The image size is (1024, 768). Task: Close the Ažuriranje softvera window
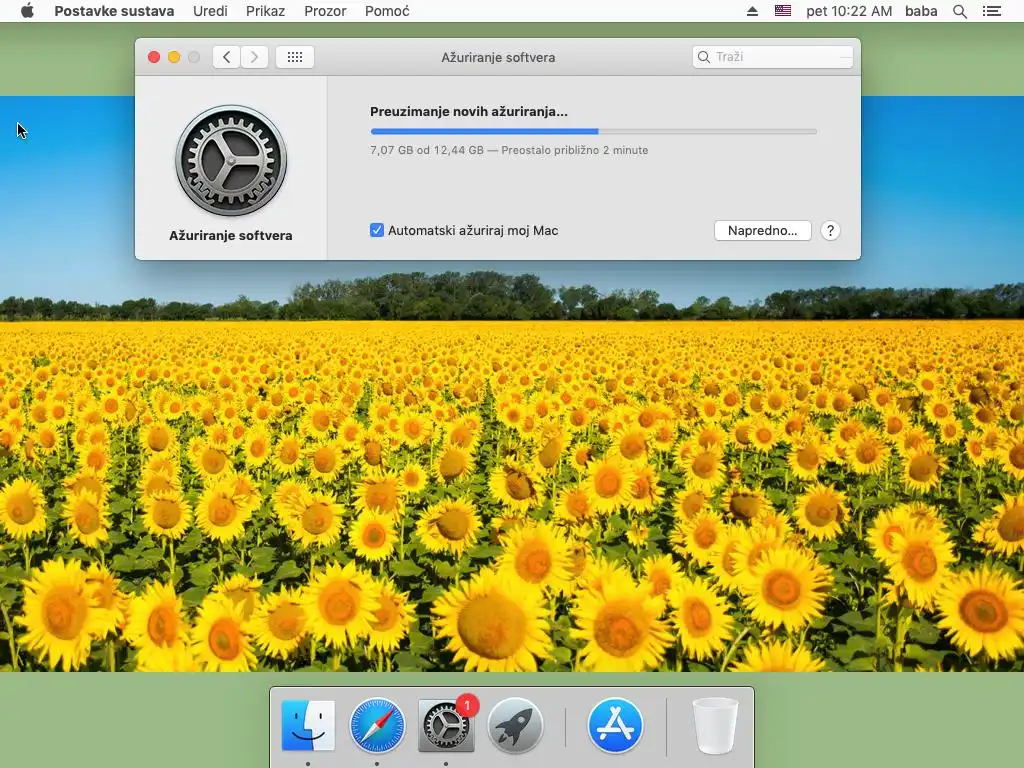point(154,57)
